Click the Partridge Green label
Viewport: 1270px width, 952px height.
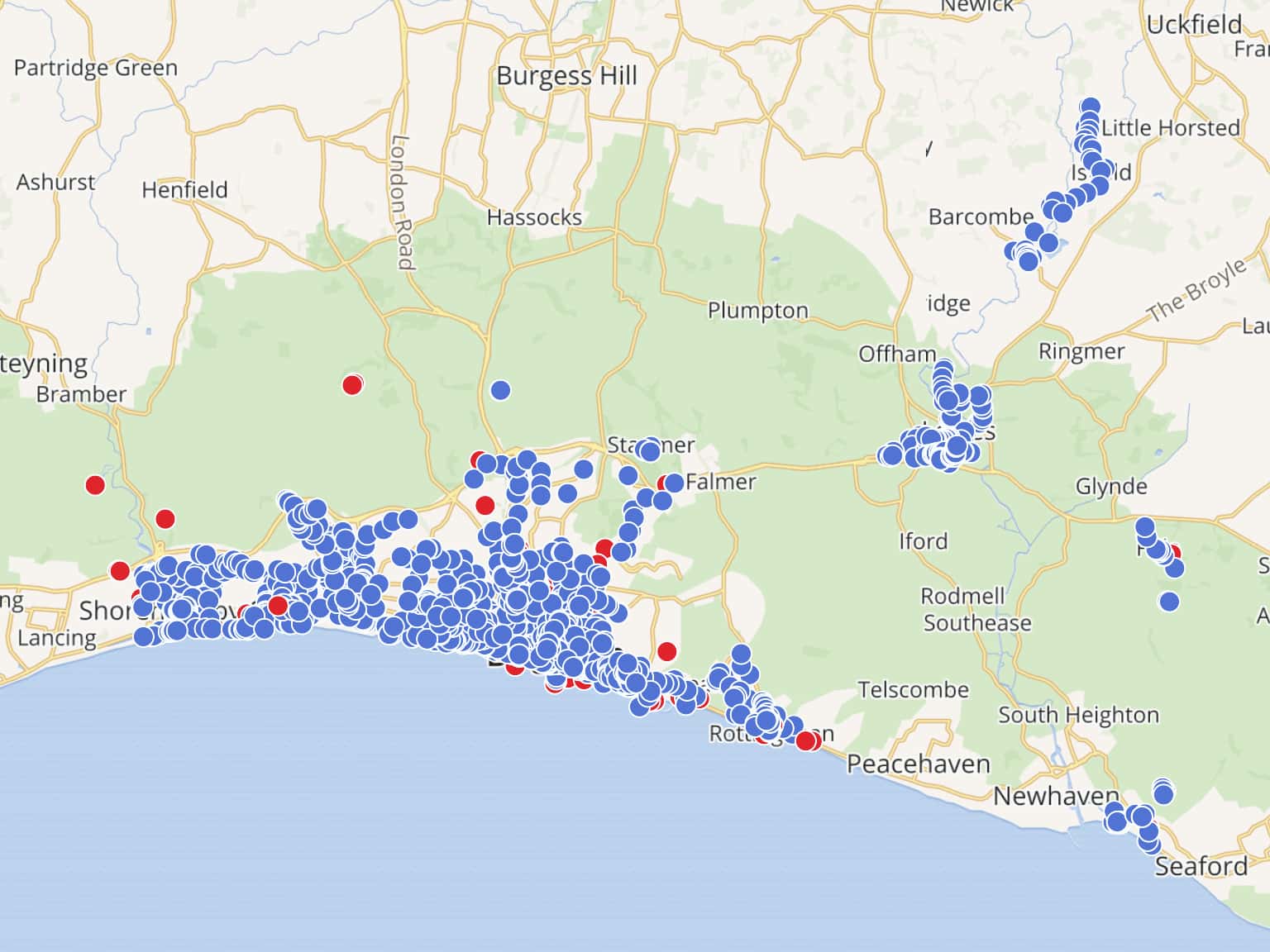pos(96,68)
